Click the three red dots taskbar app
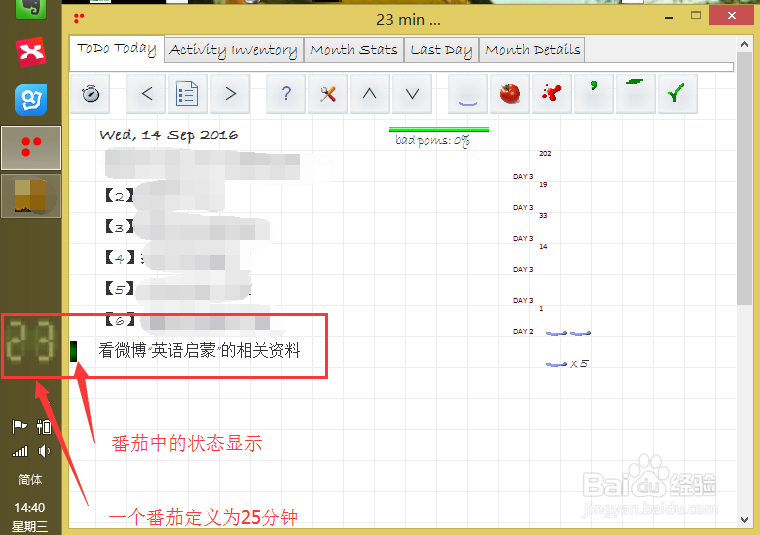 [x=31, y=148]
